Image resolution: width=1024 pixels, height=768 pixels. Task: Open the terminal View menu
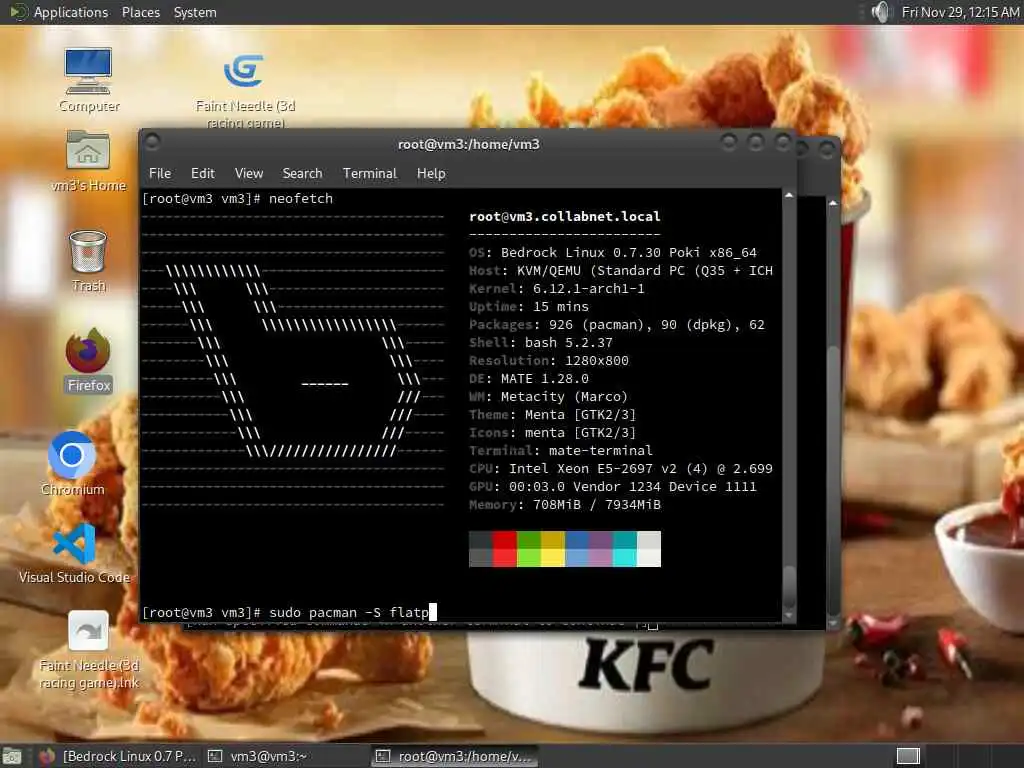pyautogui.click(x=249, y=173)
